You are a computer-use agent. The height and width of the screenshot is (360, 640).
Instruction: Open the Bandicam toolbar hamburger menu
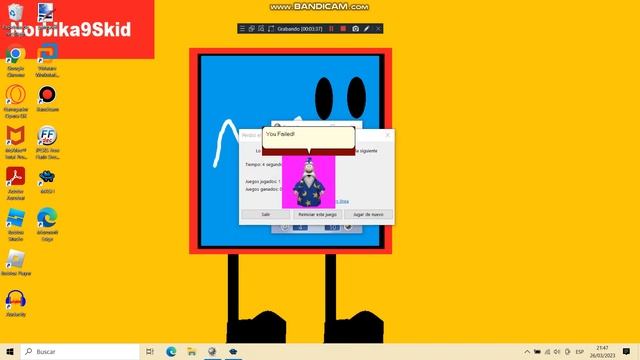click(x=242, y=29)
